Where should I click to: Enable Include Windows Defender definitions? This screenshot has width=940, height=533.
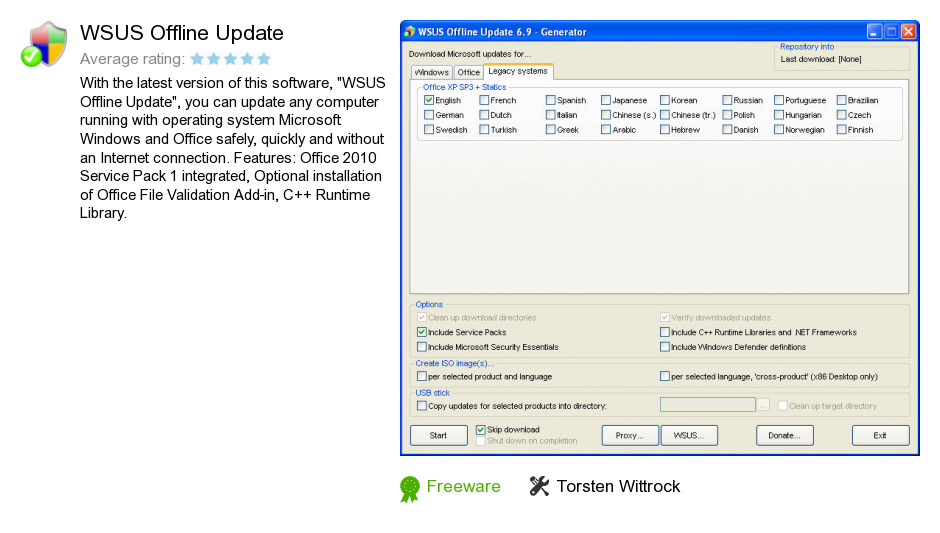(x=664, y=347)
